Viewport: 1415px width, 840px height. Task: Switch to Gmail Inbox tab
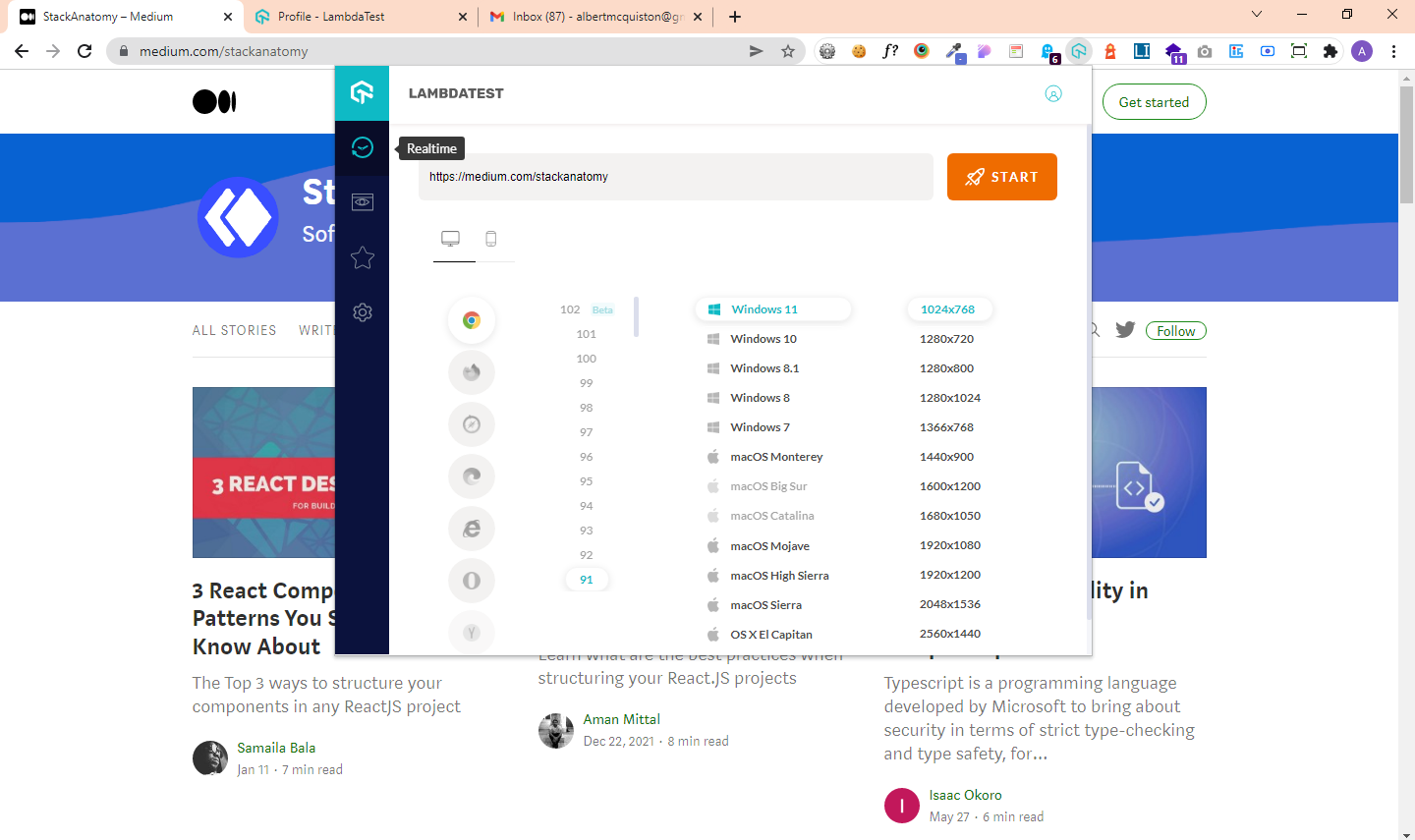coord(596,17)
